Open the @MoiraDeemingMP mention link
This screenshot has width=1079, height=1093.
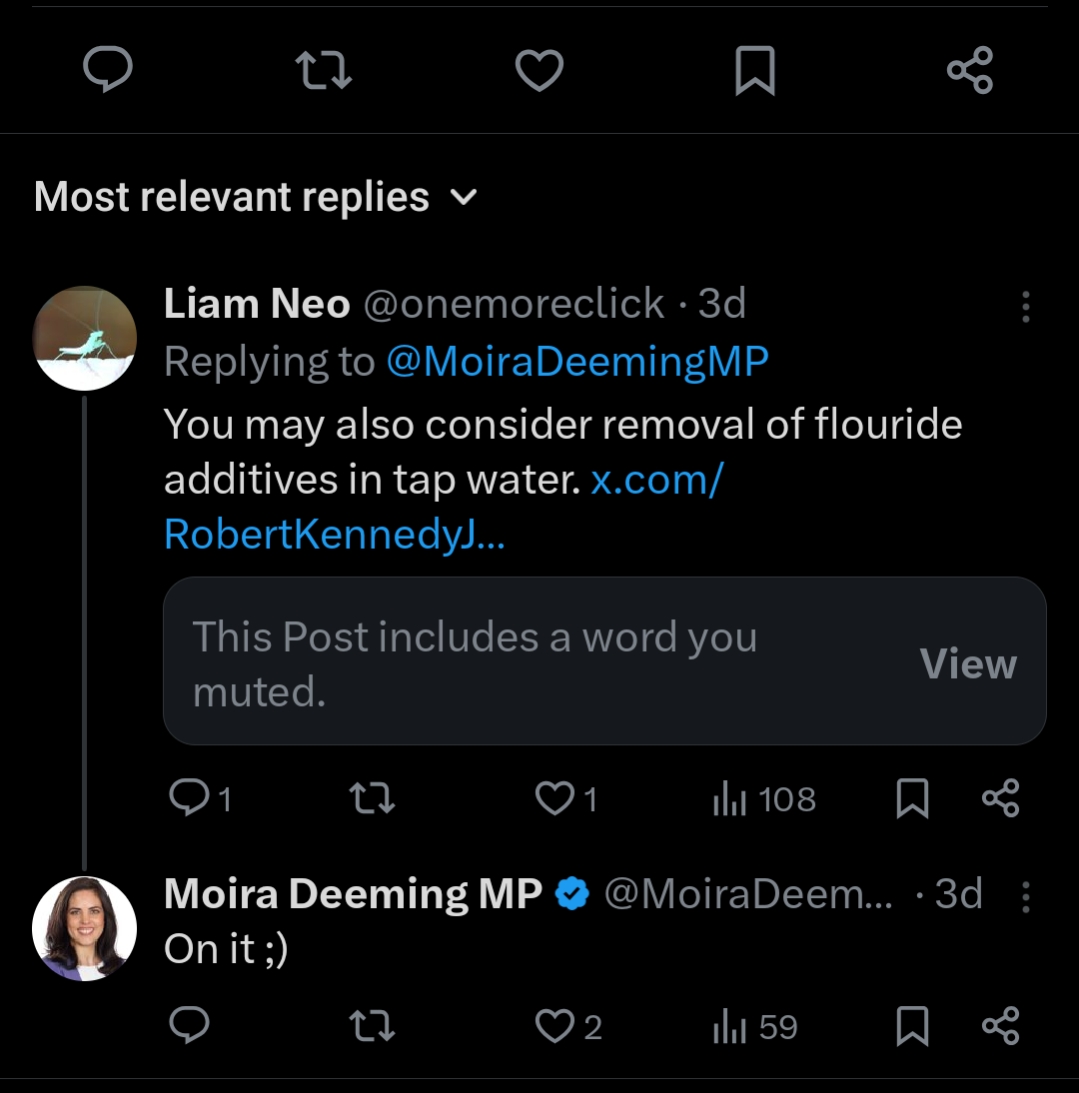577,362
